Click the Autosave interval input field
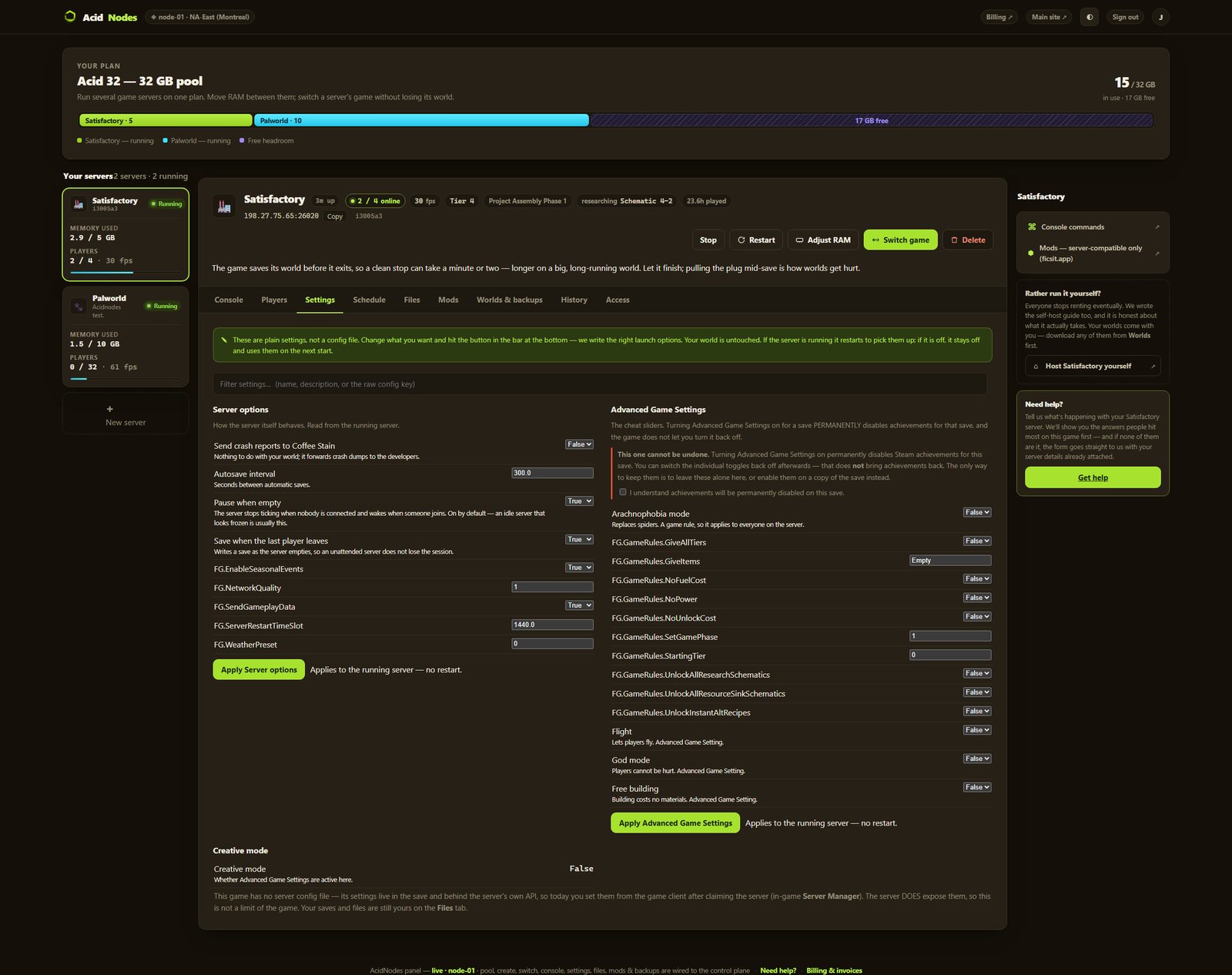Screen dimensions: 1232x975 point(553,473)
